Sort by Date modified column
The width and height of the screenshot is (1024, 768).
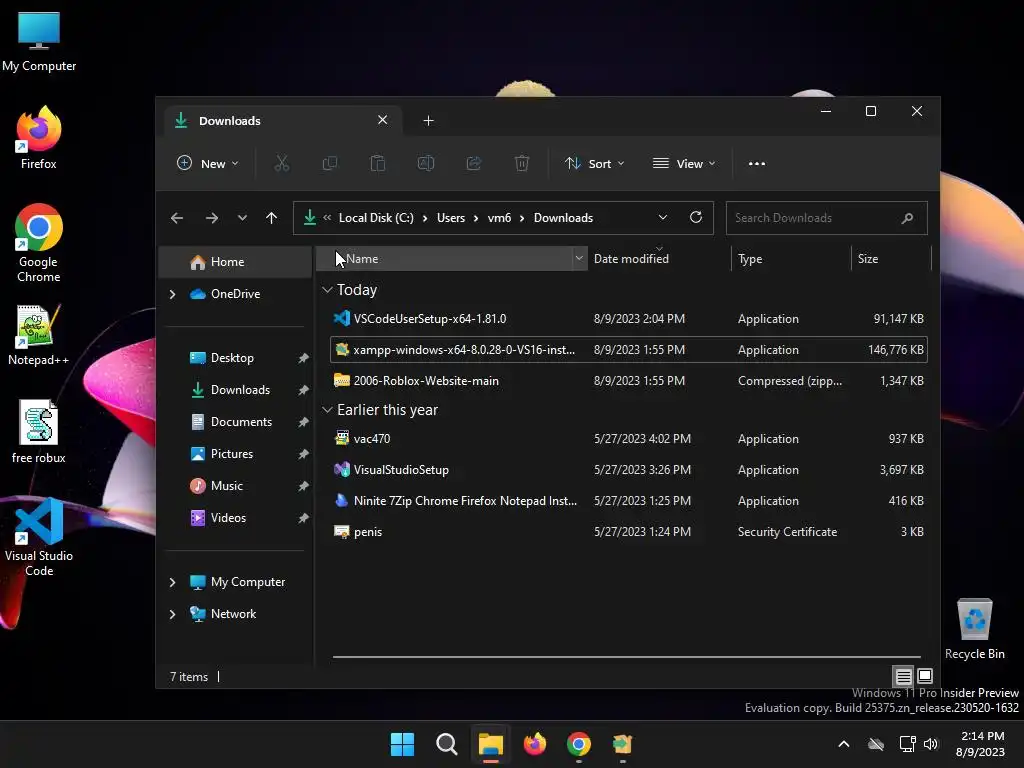click(658, 259)
